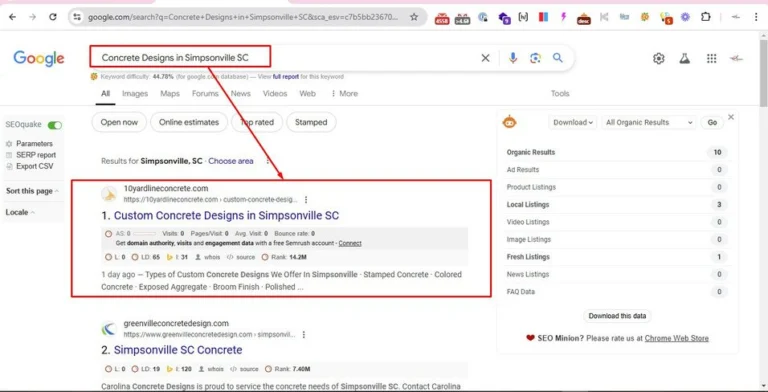Reload the current page
This screenshot has height=392, width=768.
point(53,17)
